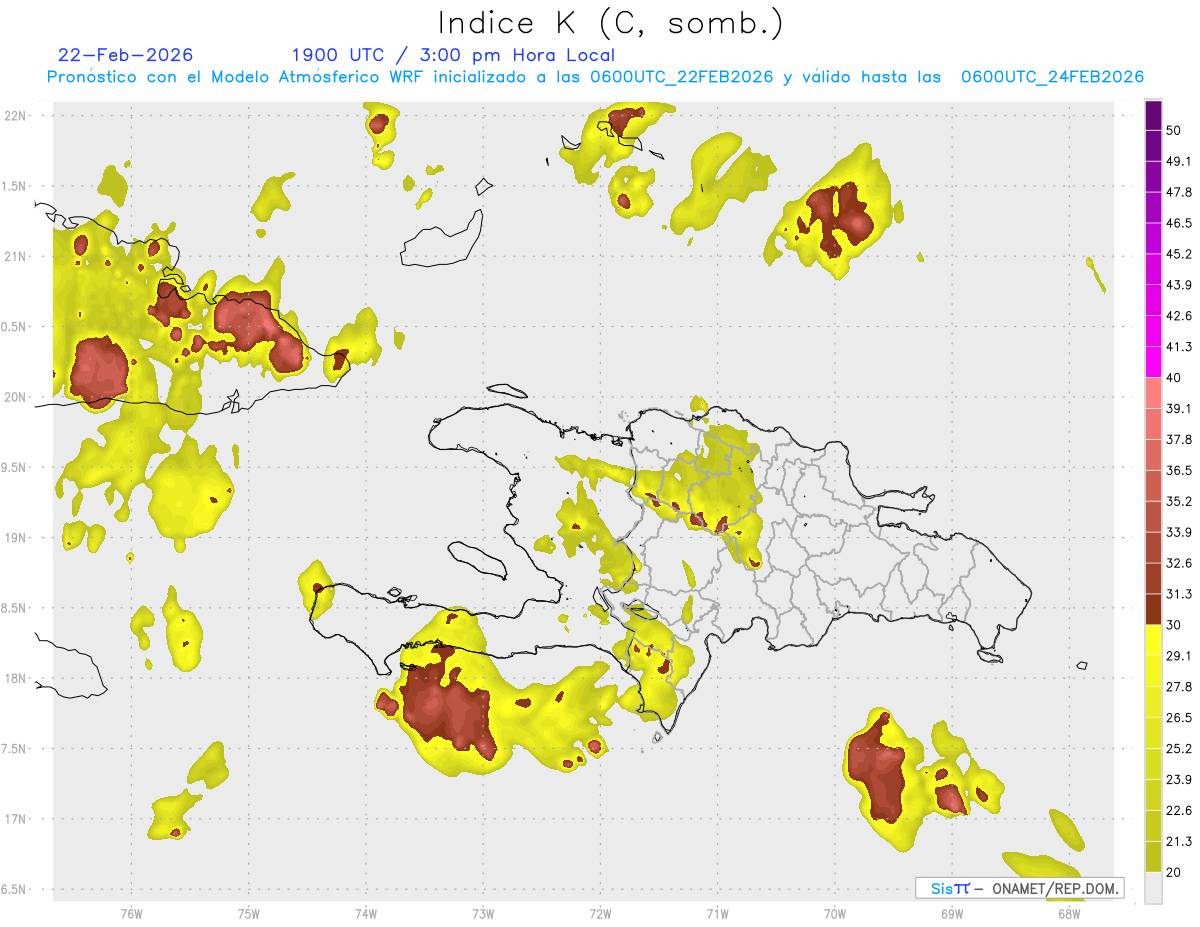Click the "72W" longitude label
1200x927 pixels.
click(x=600, y=913)
